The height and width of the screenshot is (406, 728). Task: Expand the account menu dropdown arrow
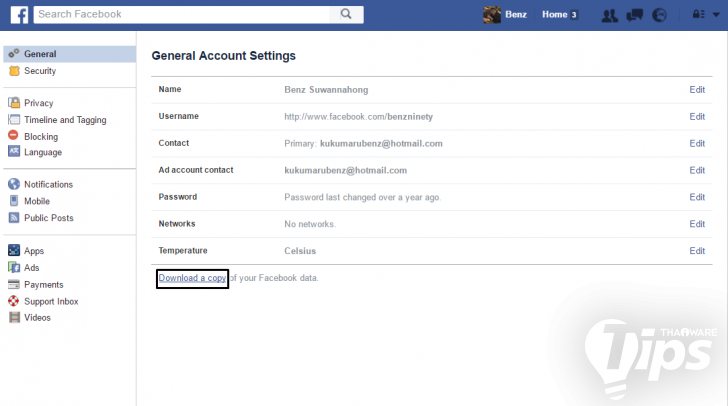click(x=714, y=15)
